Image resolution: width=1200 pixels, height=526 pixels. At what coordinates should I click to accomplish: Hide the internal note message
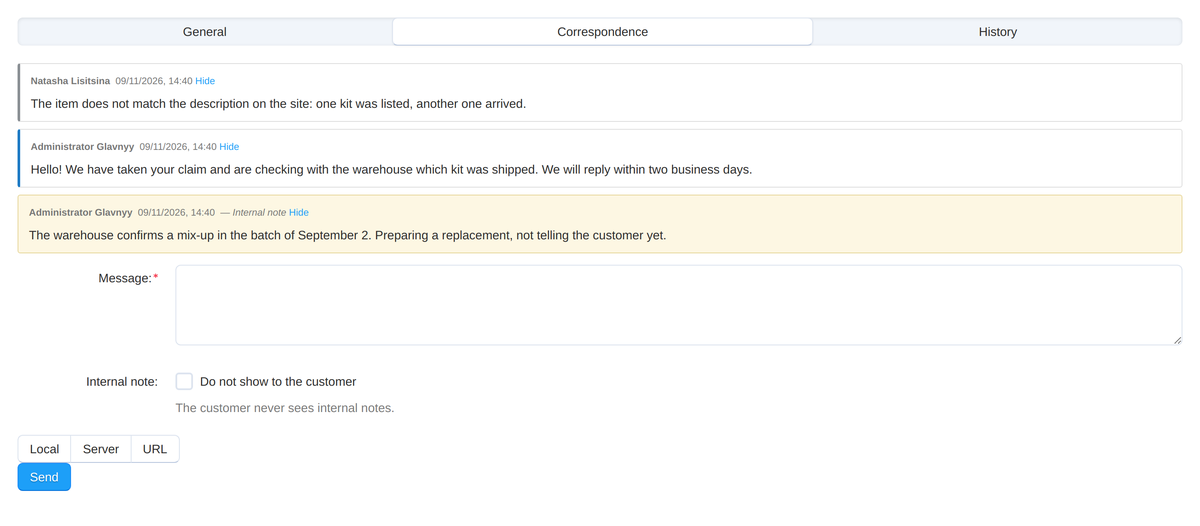pos(299,213)
